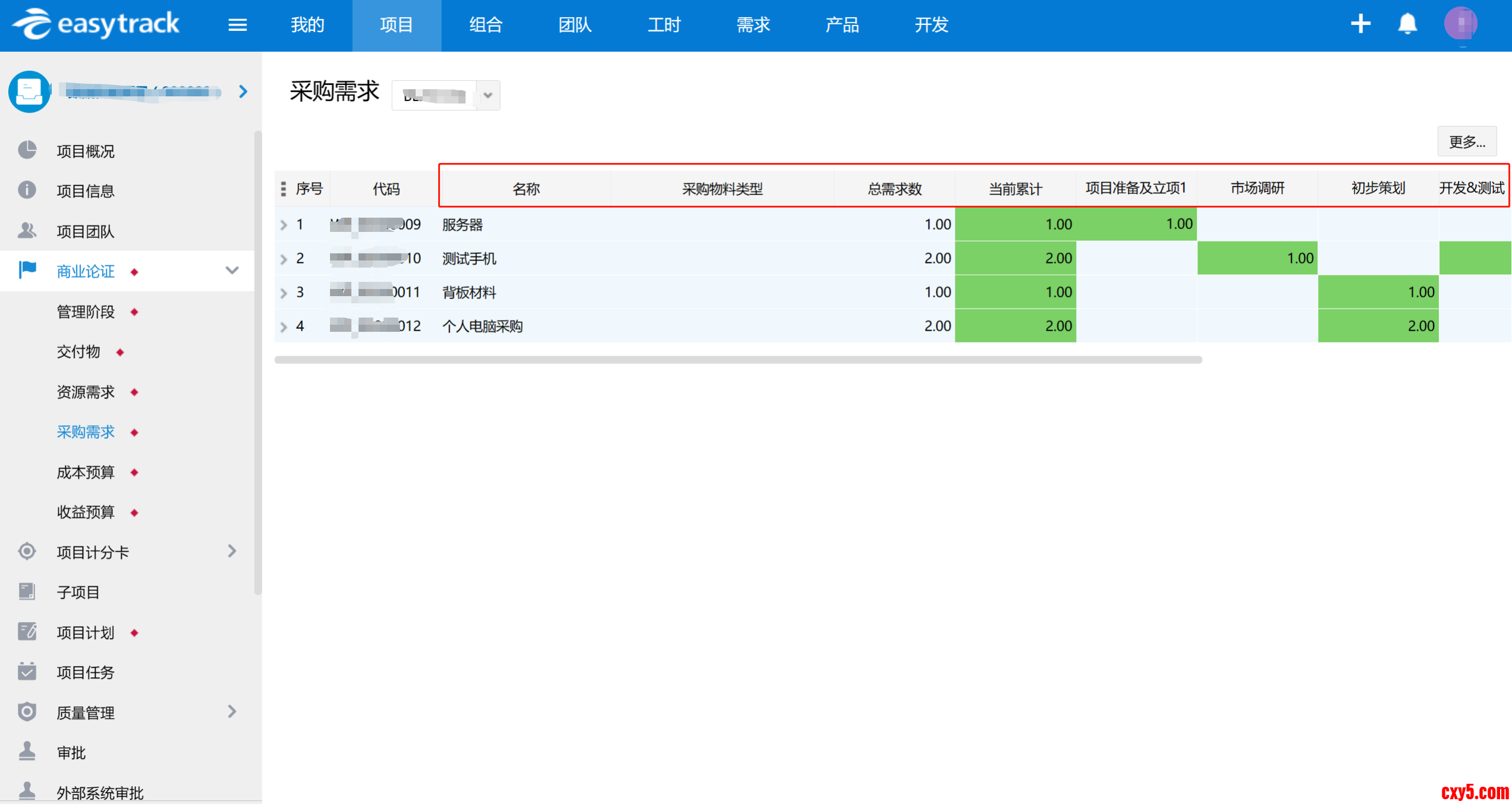Image resolution: width=1512 pixels, height=804 pixels.
Task: Open the user avatar menu
Action: click(x=1460, y=24)
